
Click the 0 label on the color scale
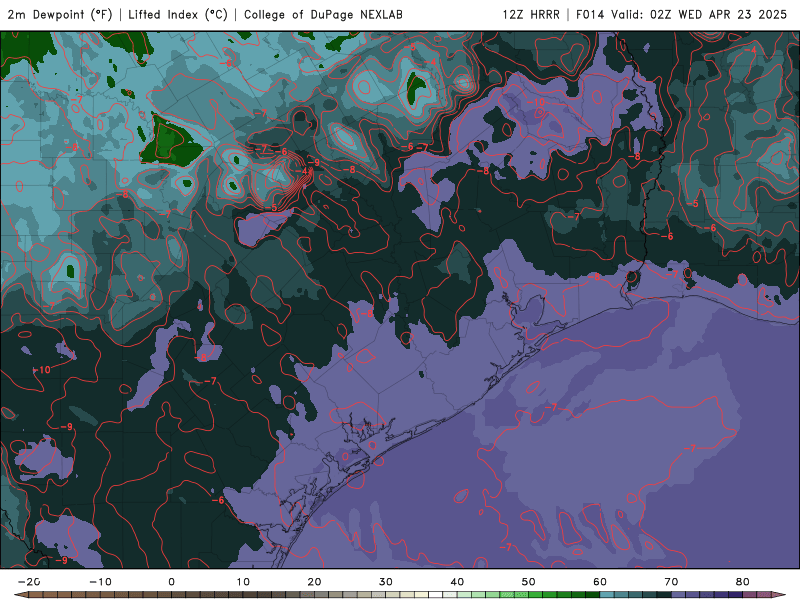point(171,582)
